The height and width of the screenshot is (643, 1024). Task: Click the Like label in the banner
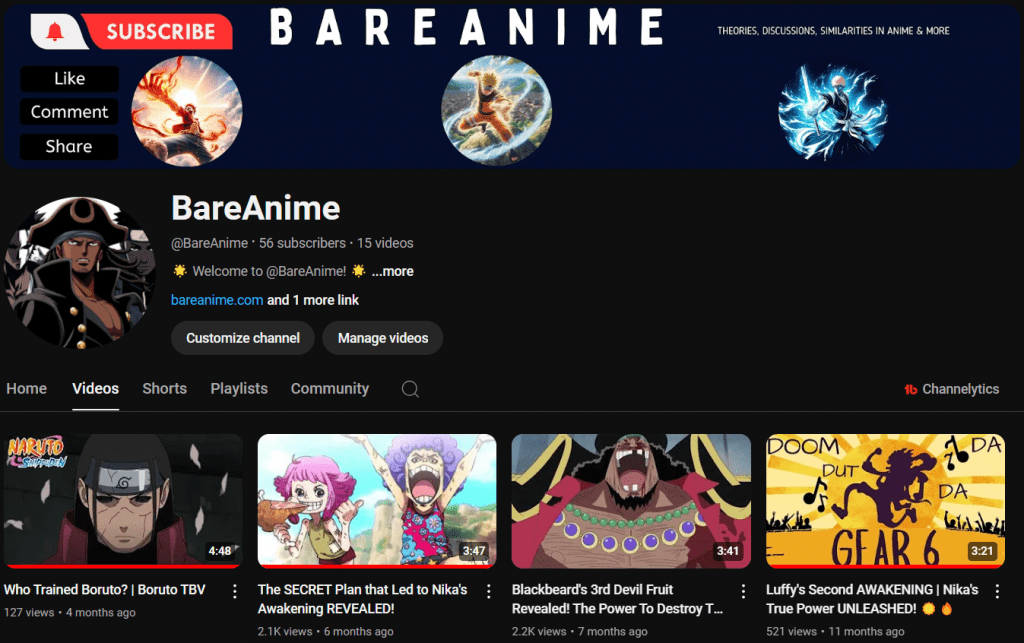(x=69, y=78)
